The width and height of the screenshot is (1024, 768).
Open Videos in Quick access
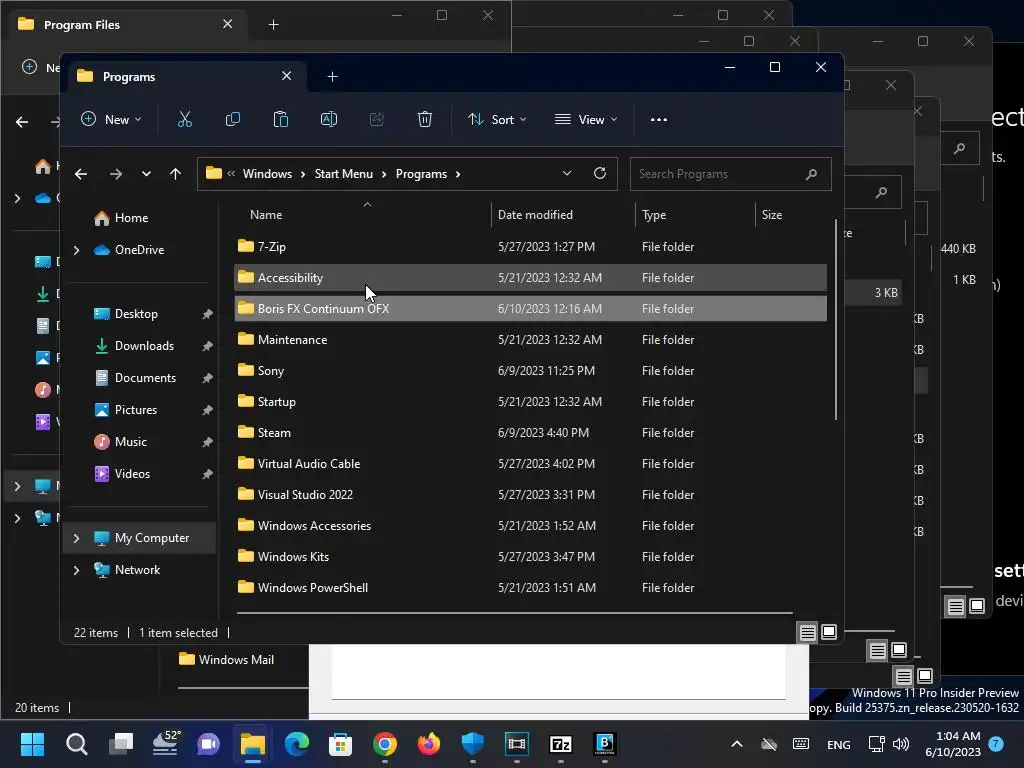[133, 474]
